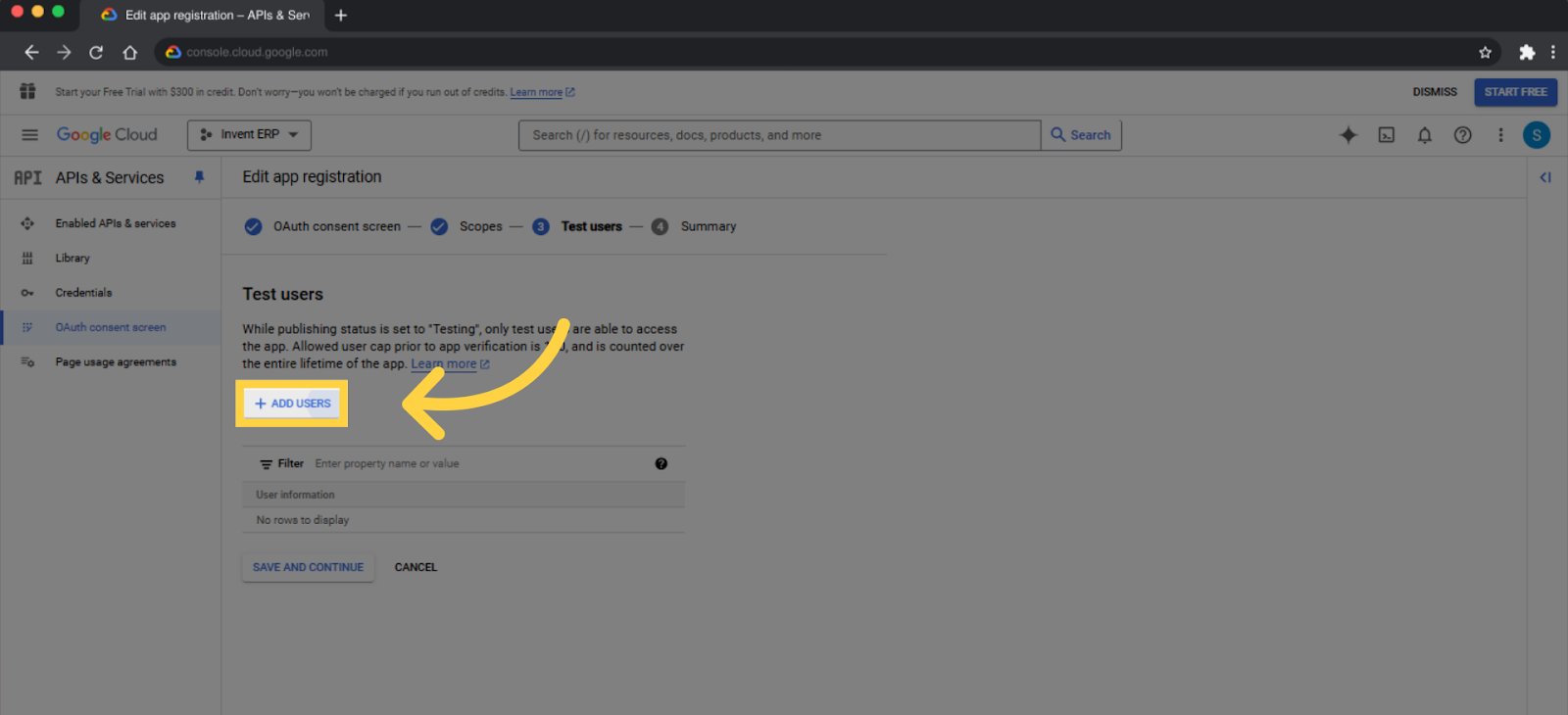Screen dimensions: 1568x715
Task: Open the Library sidebar item
Action: pos(110,258)
